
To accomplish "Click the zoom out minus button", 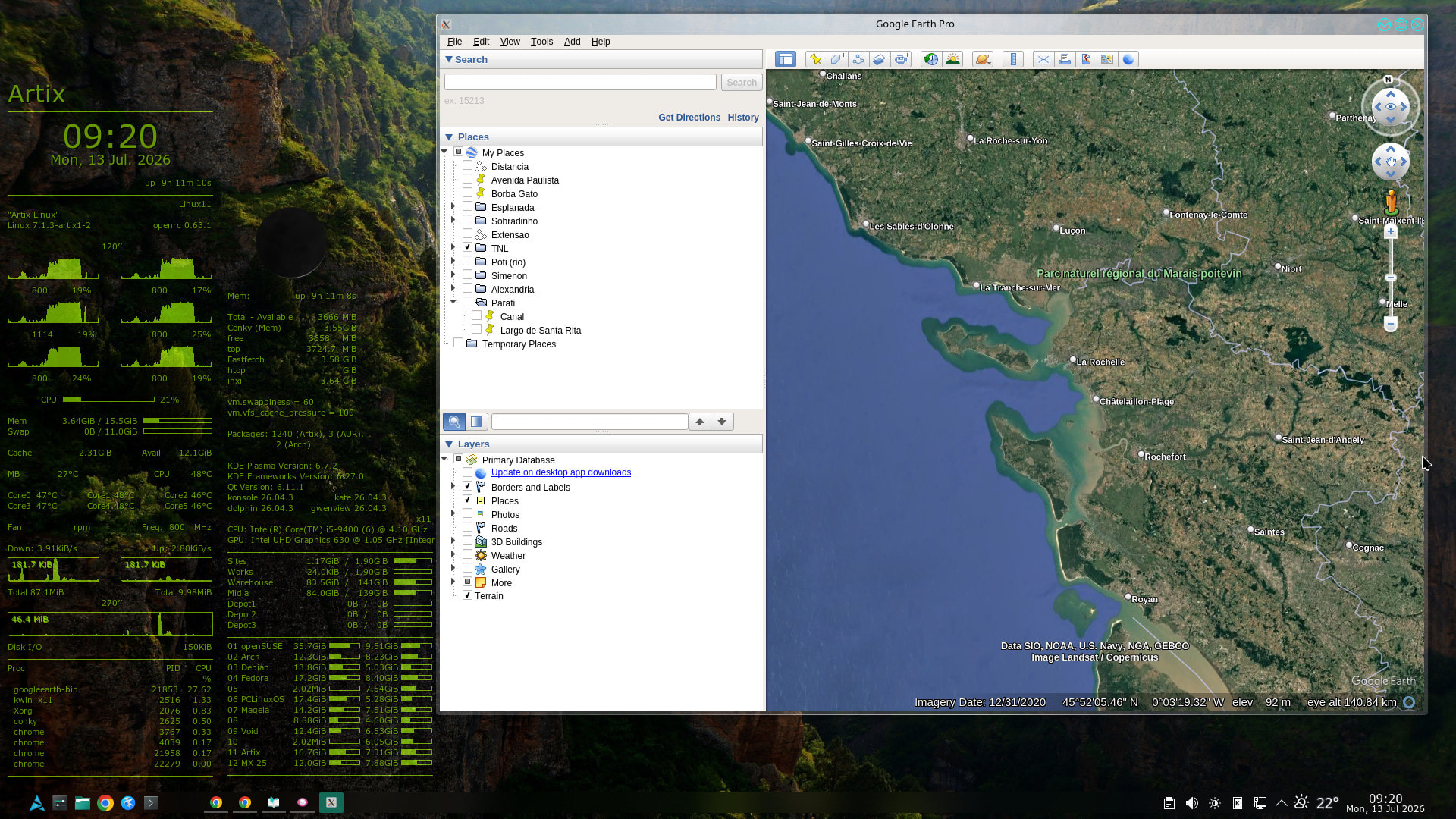I will tap(1391, 324).
